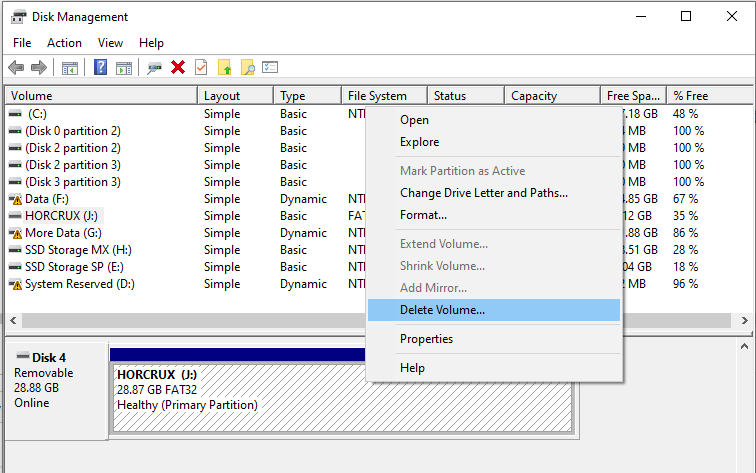Open the File menu

(x=22, y=43)
